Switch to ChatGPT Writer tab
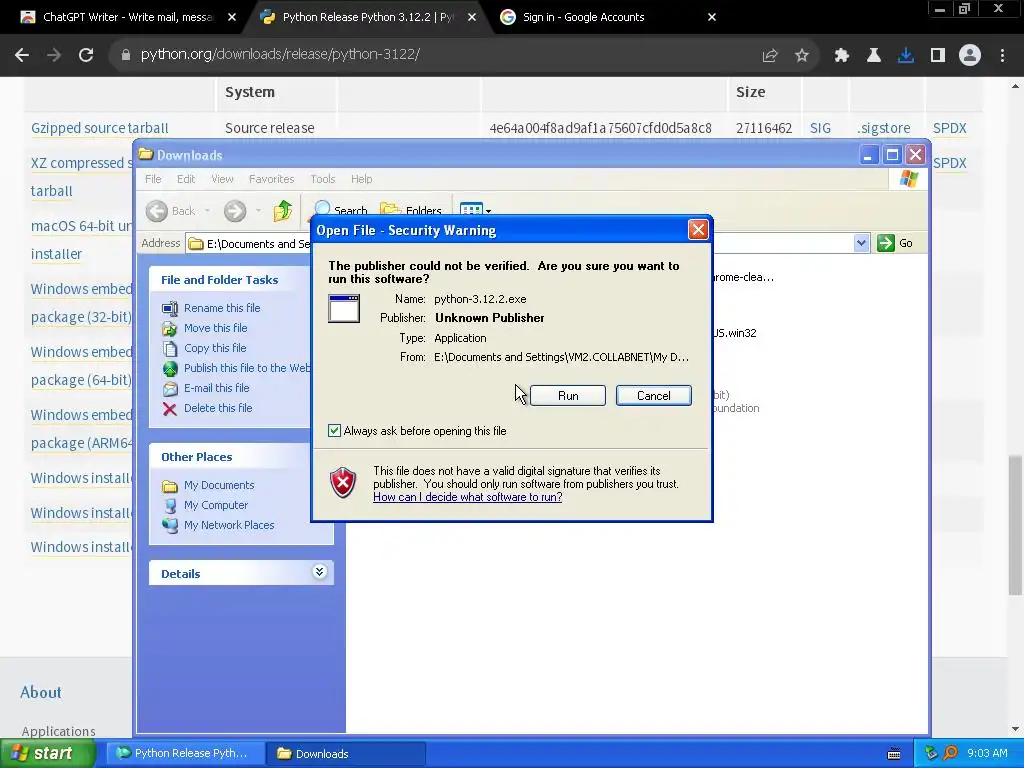 point(127,17)
